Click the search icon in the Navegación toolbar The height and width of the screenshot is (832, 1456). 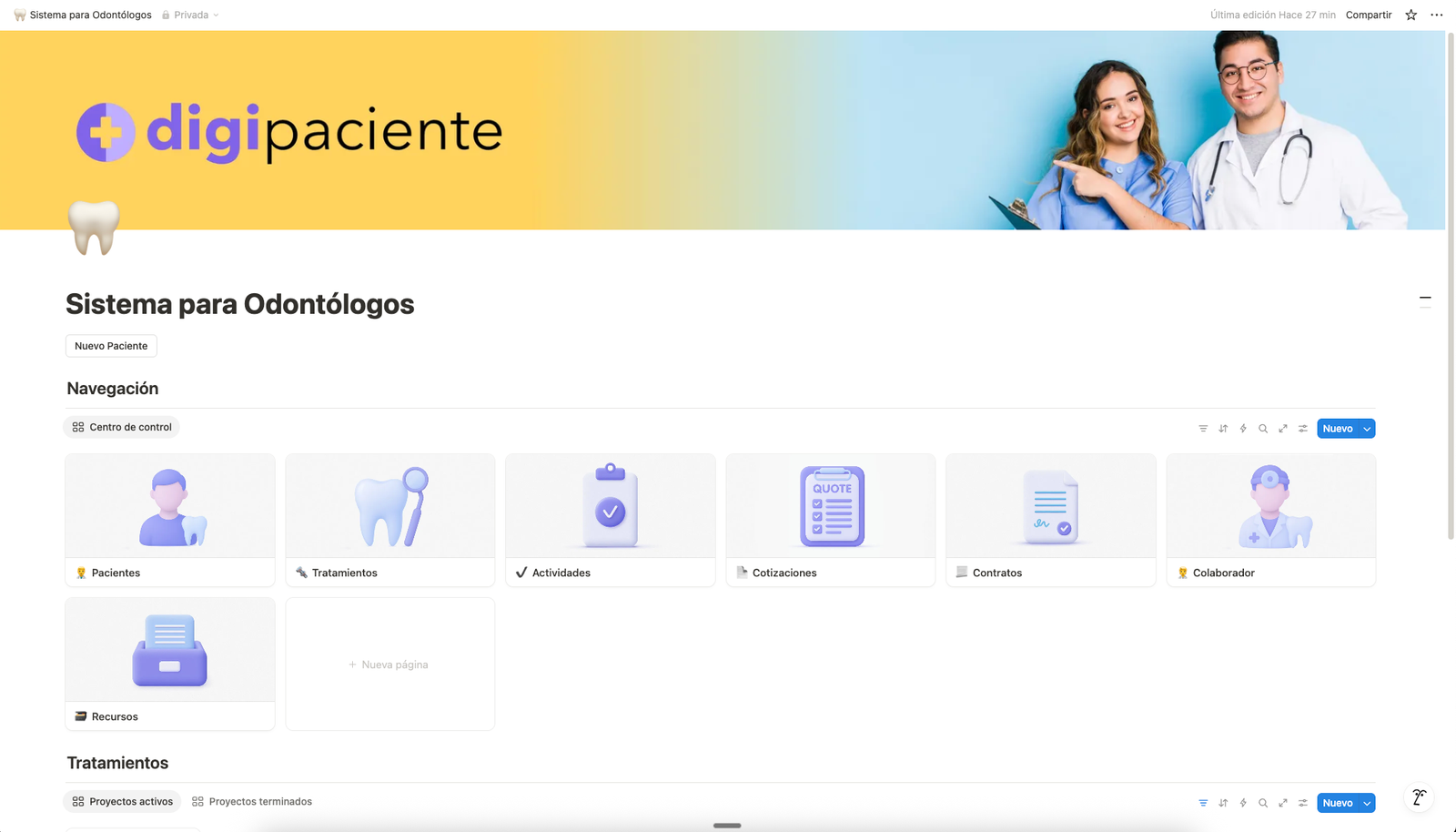[x=1263, y=429]
